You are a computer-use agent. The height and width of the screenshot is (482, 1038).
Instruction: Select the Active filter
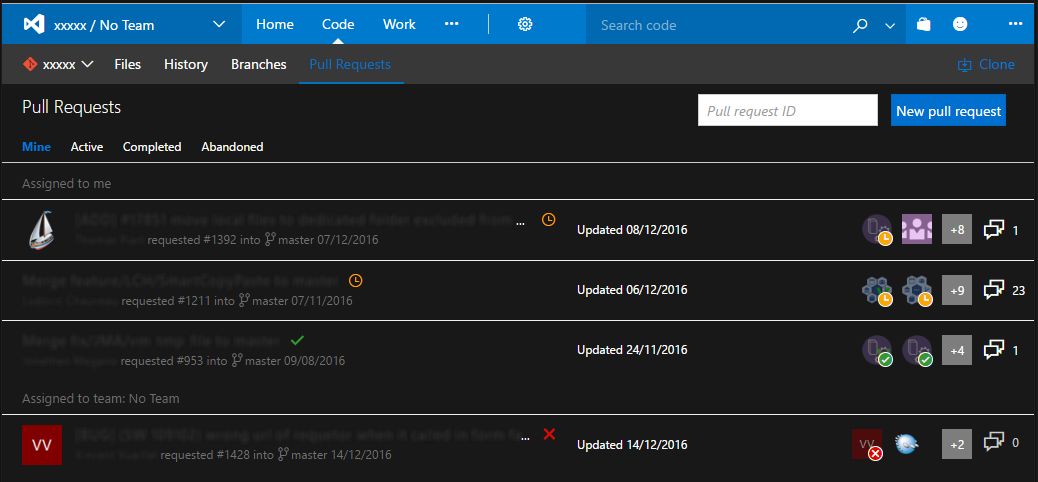(x=87, y=146)
